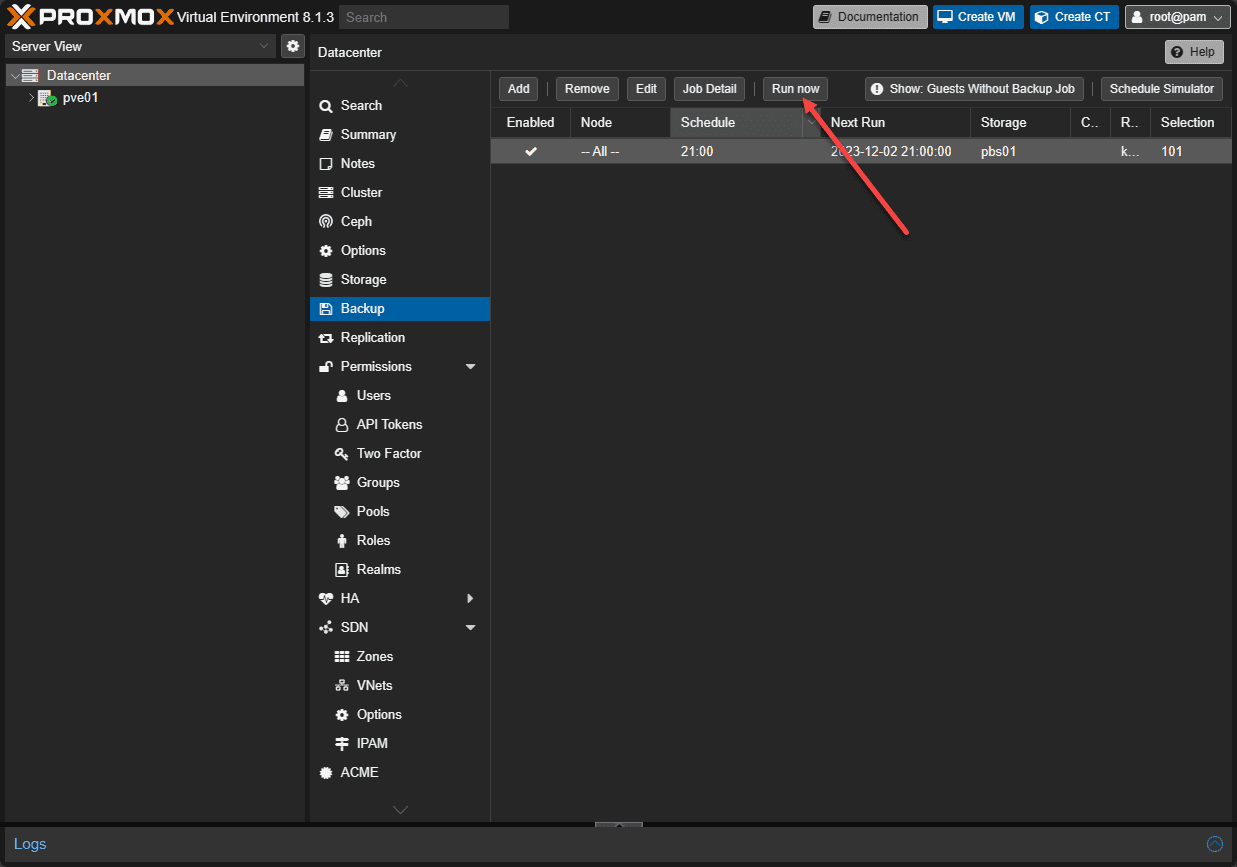1237x867 pixels.
Task: Click the SDN network icon
Action: (326, 628)
